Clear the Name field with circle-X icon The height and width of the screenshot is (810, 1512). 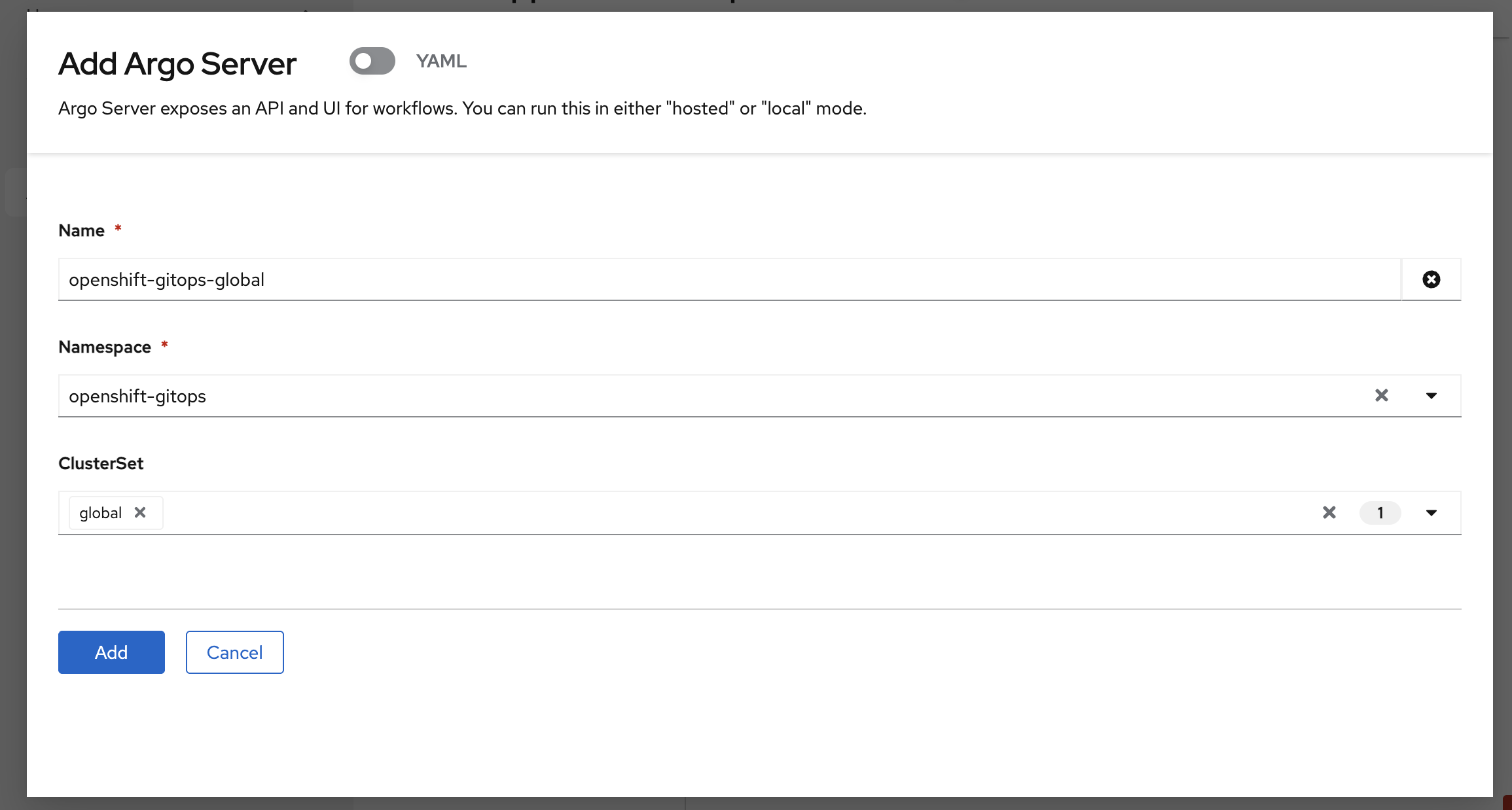pyautogui.click(x=1431, y=279)
